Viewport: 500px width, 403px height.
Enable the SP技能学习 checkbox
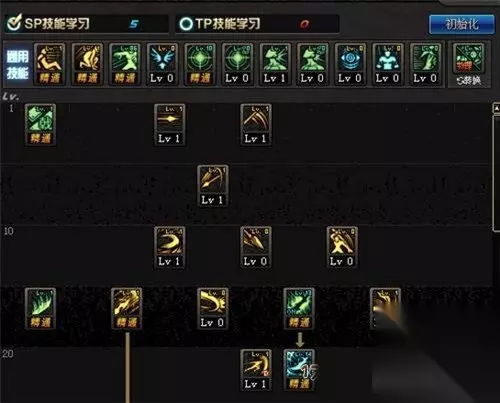[x=14, y=23]
